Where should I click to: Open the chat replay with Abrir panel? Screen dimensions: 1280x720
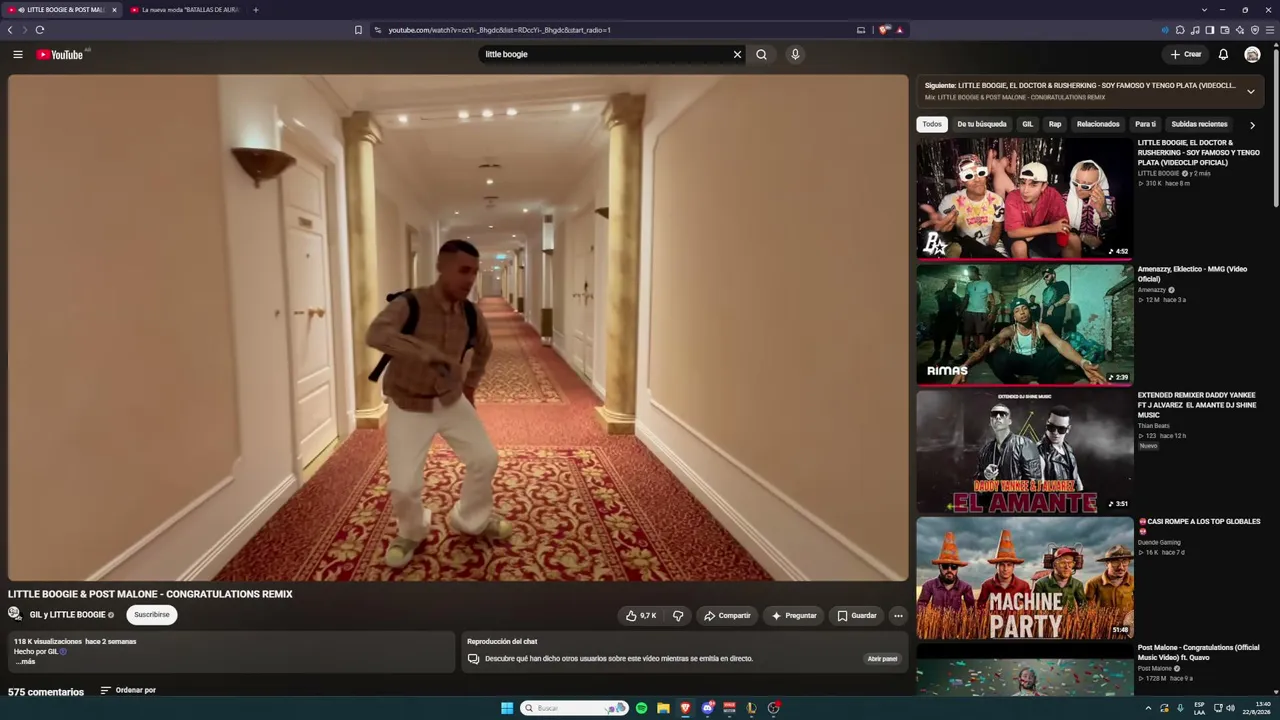coord(882,659)
